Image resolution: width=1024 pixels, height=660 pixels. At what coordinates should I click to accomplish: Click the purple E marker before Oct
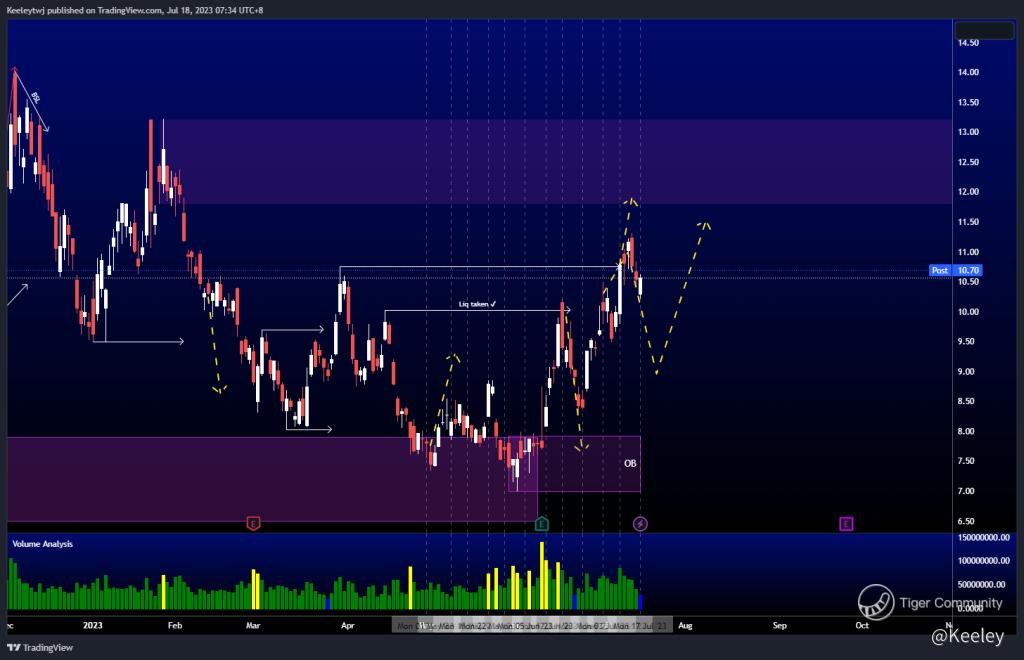pos(846,523)
